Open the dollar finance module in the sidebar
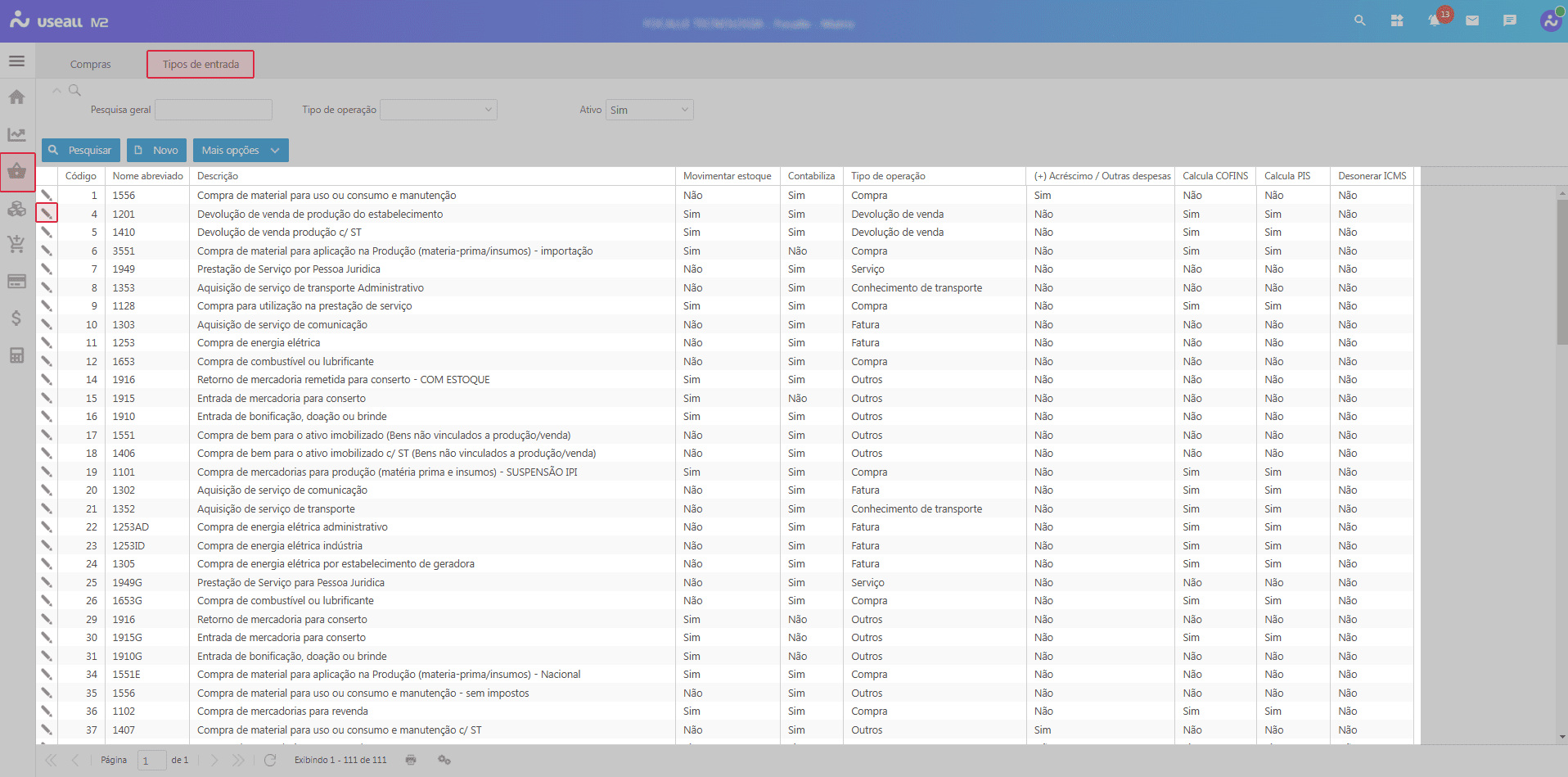The height and width of the screenshot is (777, 1568). pyautogui.click(x=16, y=318)
